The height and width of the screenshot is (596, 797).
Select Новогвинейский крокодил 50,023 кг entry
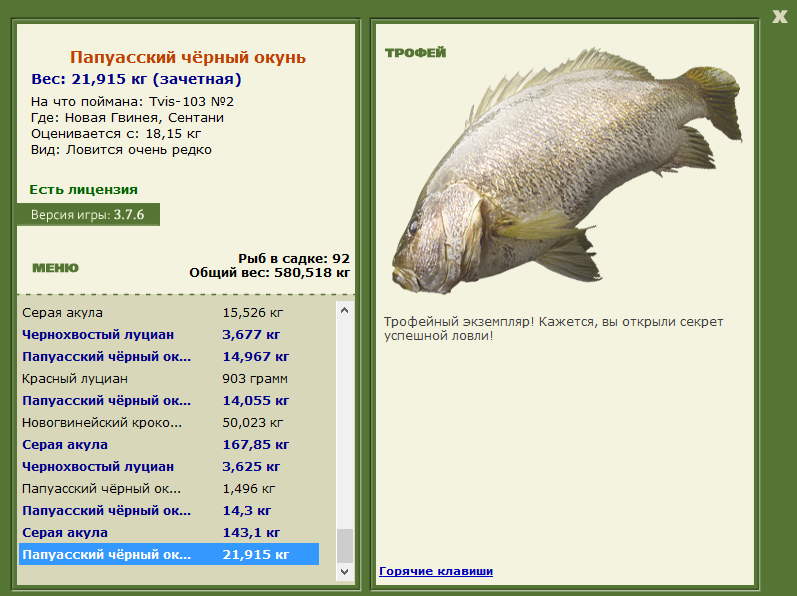(150, 423)
